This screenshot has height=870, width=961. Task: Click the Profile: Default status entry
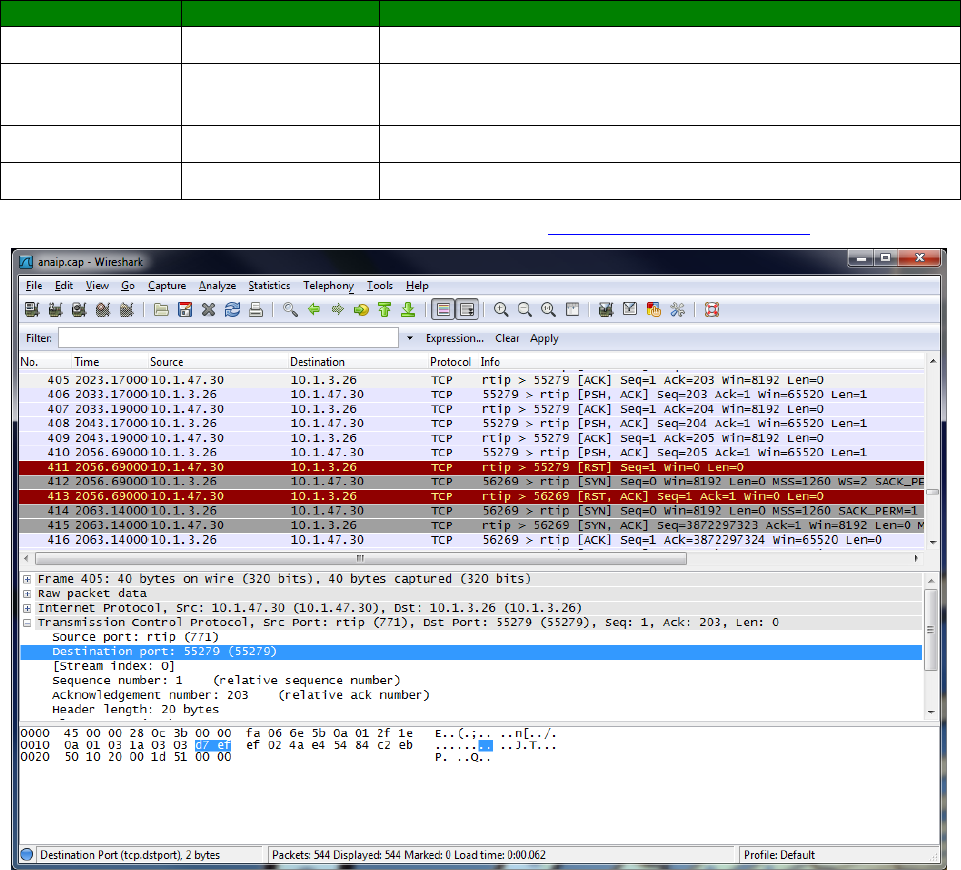point(779,855)
